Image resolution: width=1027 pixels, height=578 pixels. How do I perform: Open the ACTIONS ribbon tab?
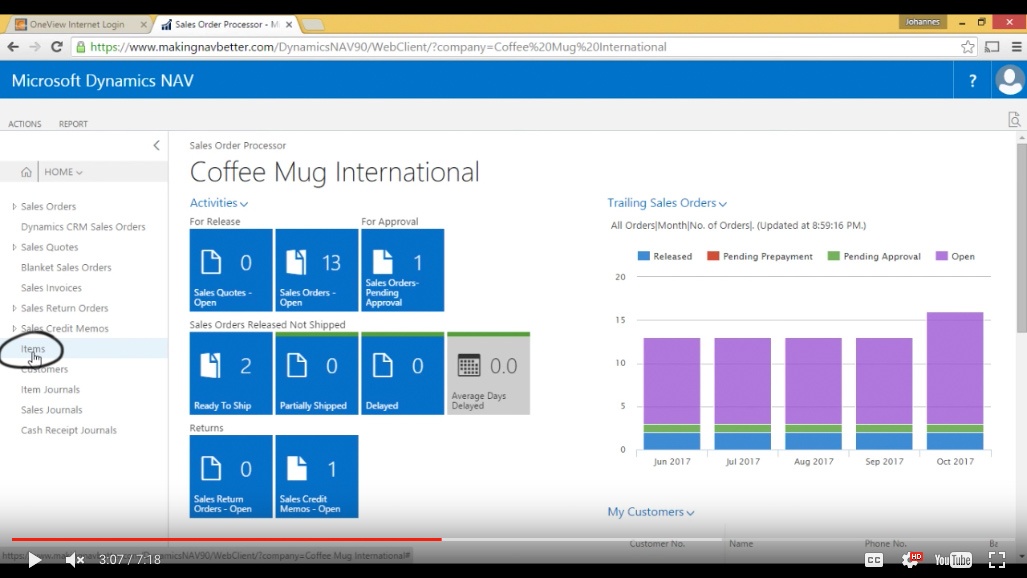click(25, 124)
